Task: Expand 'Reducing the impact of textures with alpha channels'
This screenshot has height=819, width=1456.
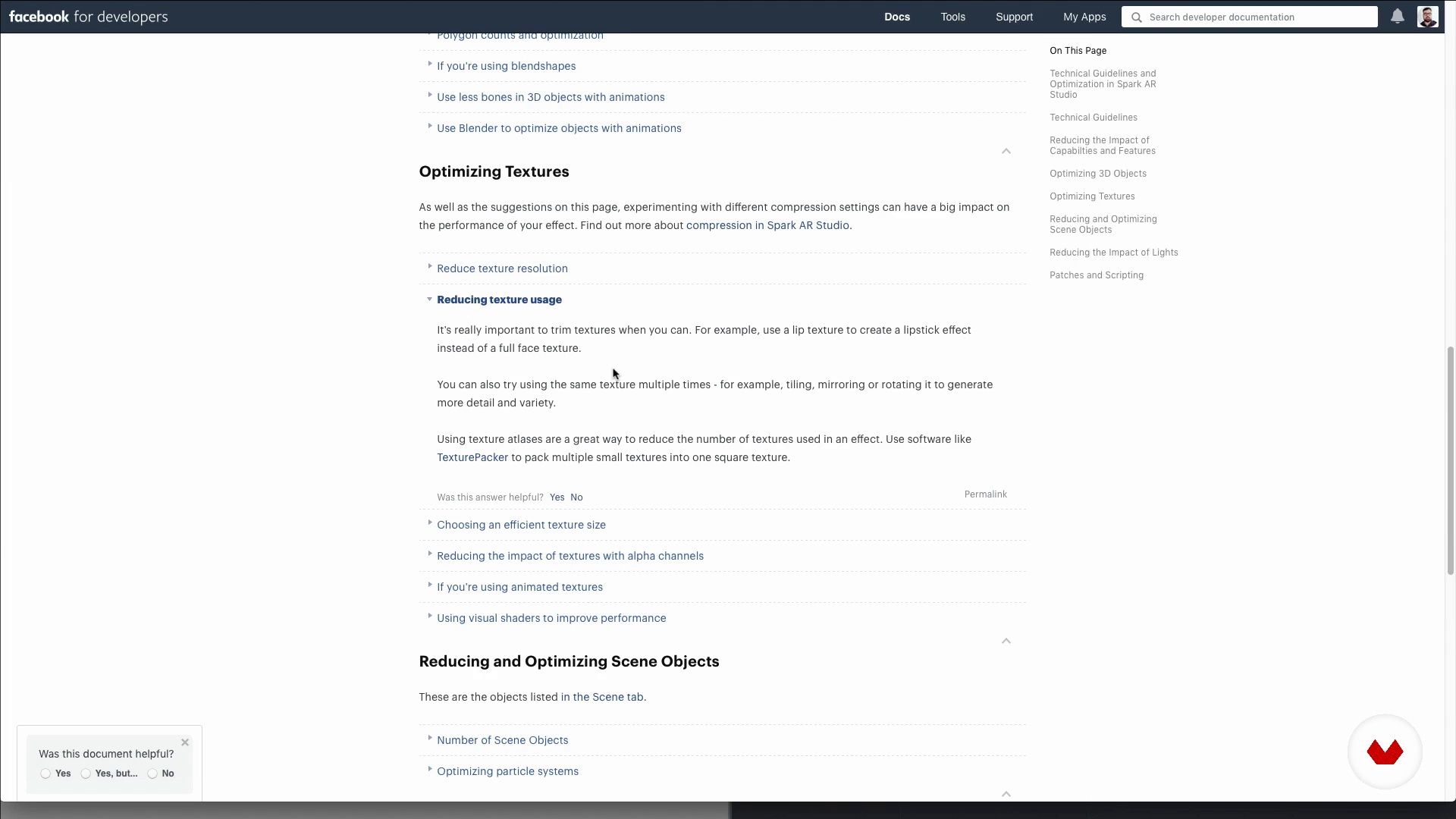Action: (x=570, y=556)
